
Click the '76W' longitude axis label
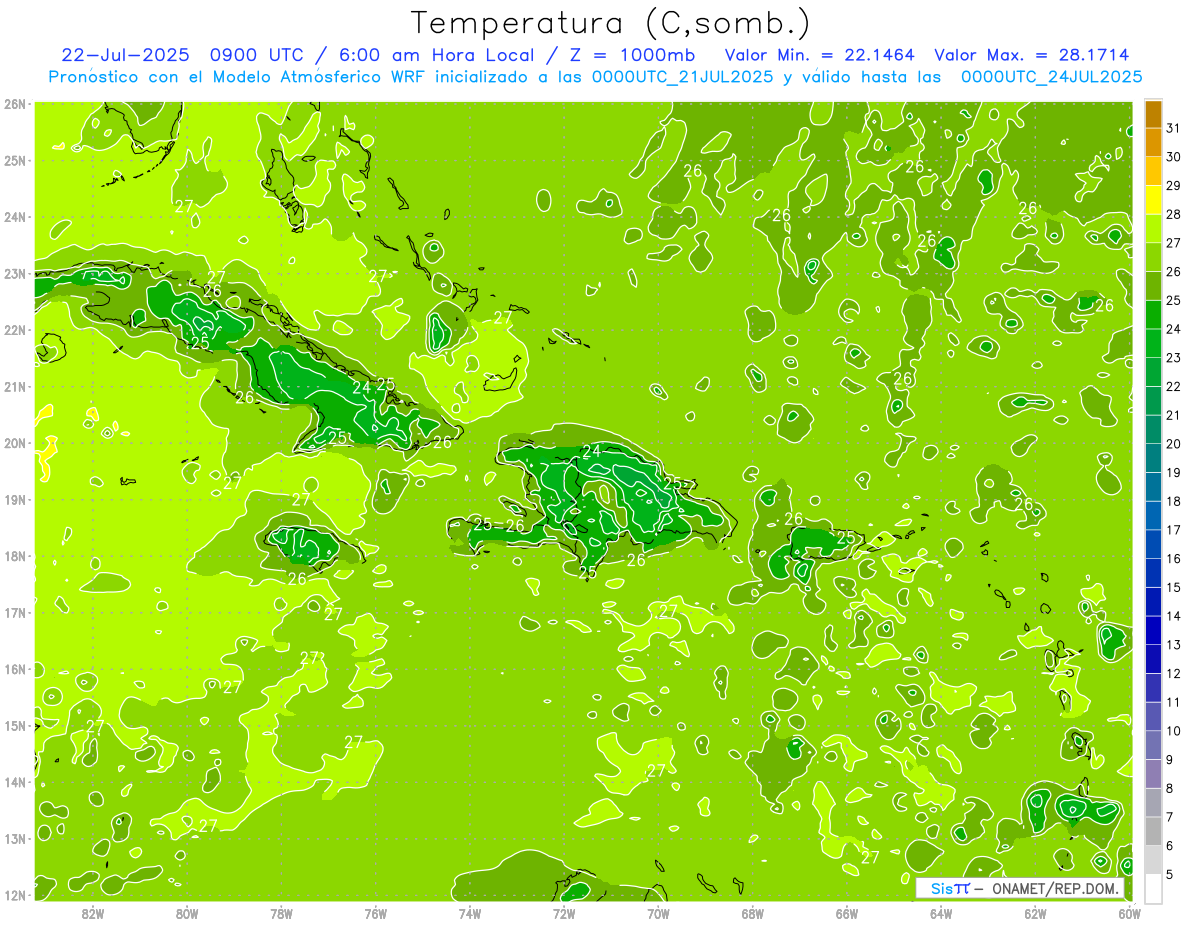coord(376,913)
